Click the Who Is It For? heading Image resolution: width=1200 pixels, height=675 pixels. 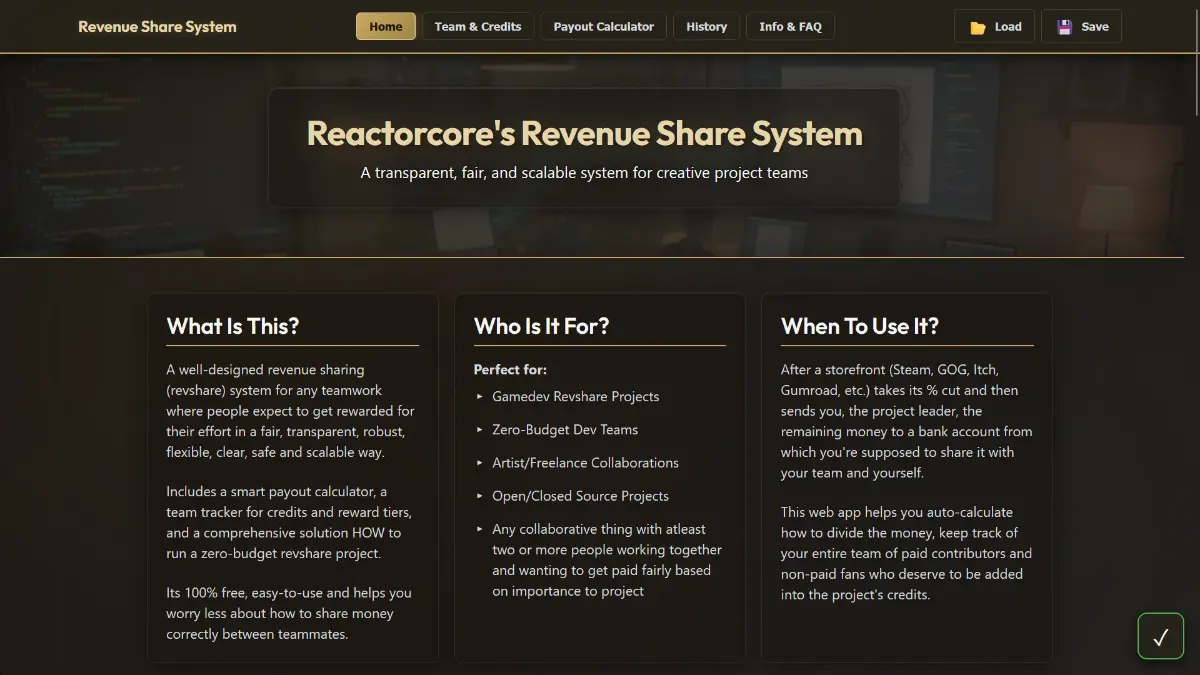pyautogui.click(x=540, y=326)
